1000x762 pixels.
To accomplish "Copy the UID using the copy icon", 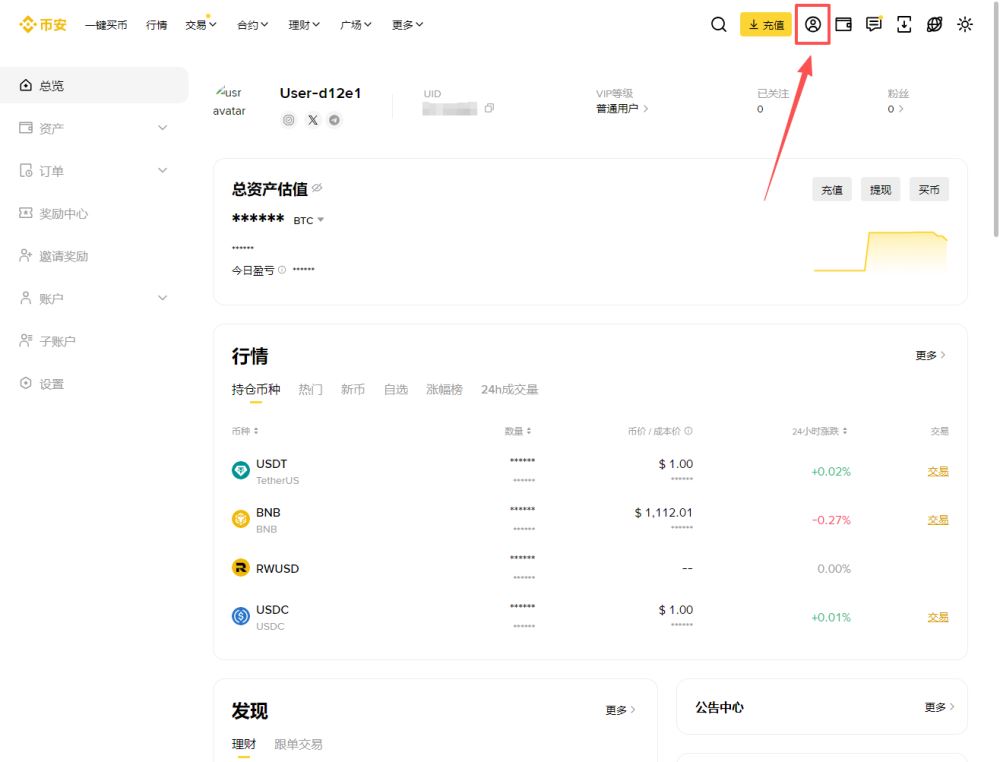I will (x=487, y=108).
